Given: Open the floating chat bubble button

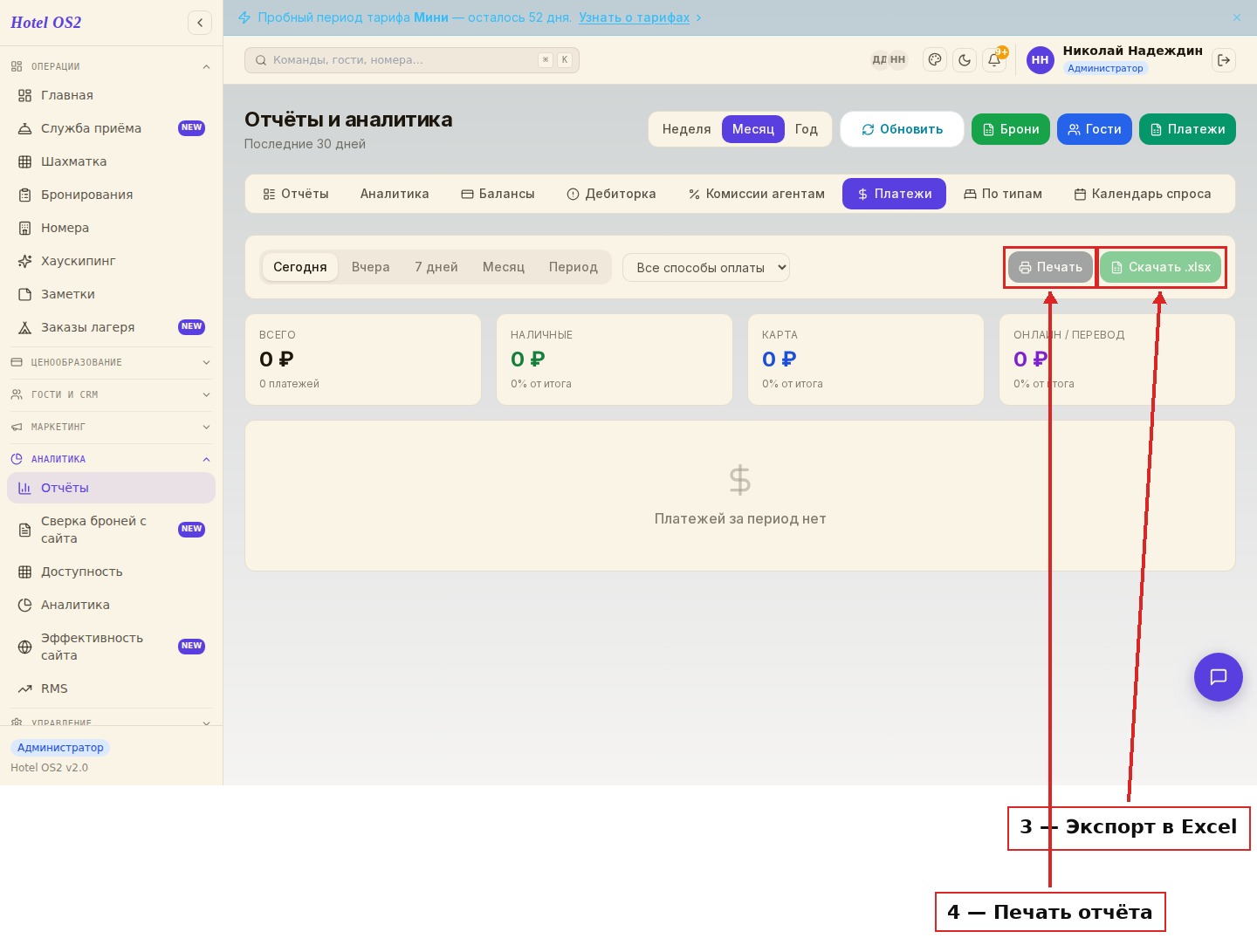Looking at the screenshot, I should pos(1219,677).
